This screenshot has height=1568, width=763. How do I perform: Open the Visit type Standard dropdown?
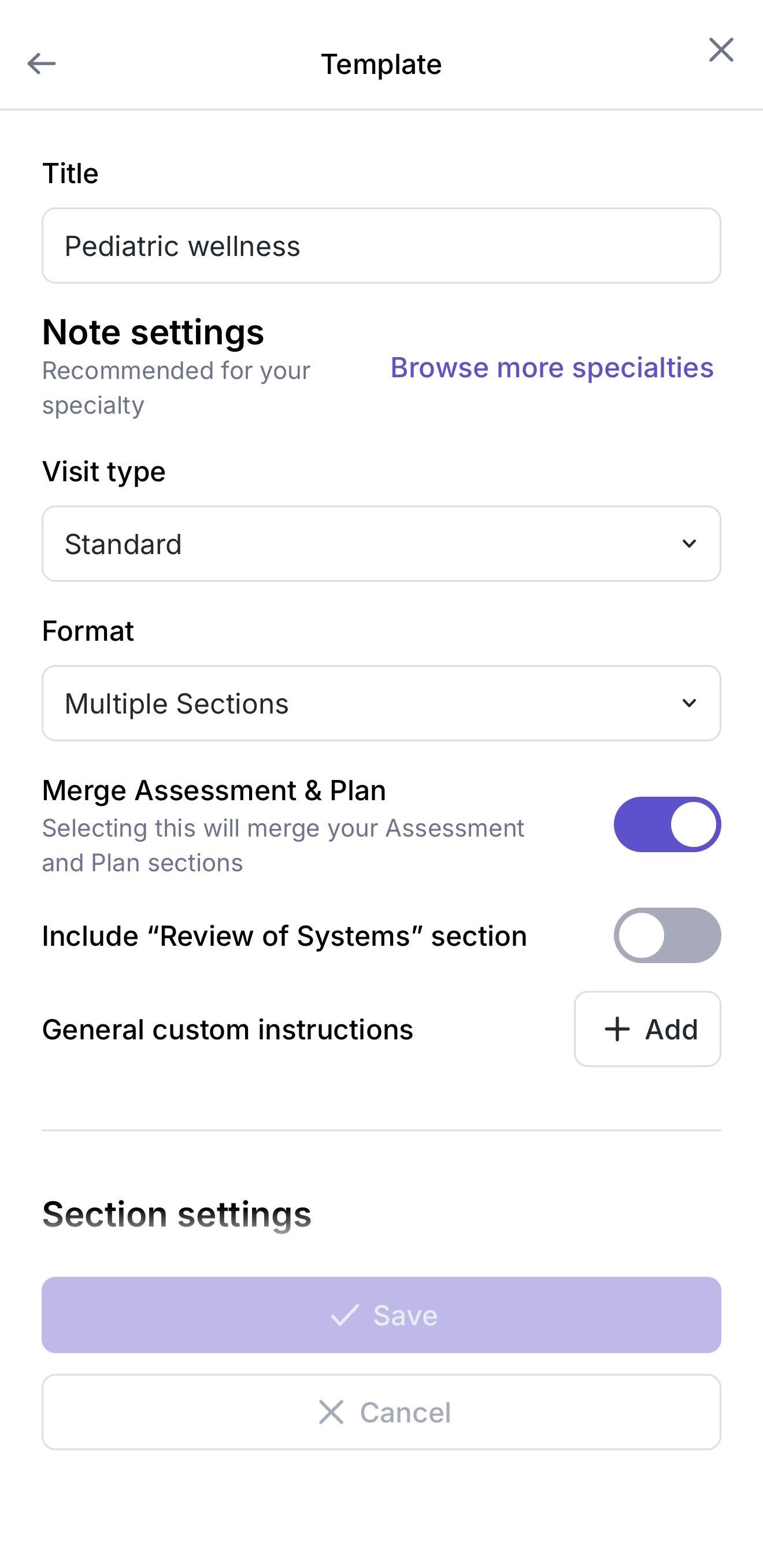point(381,544)
